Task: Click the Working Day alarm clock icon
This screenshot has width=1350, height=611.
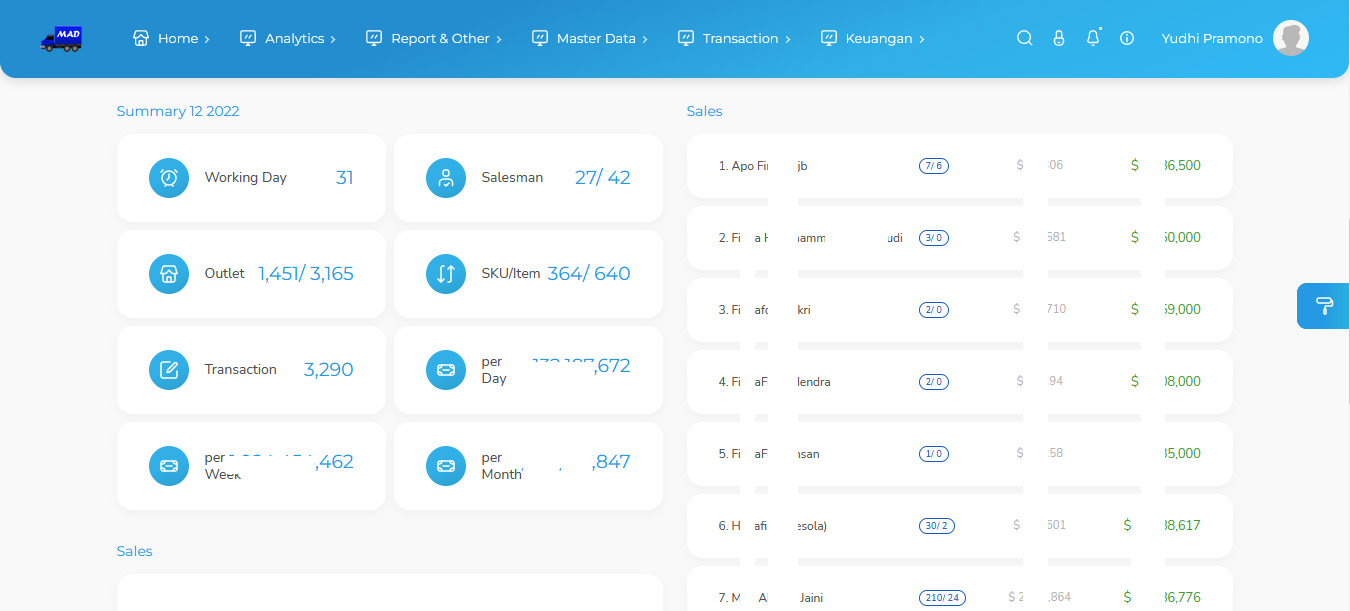Action: (x=169, y=178)
